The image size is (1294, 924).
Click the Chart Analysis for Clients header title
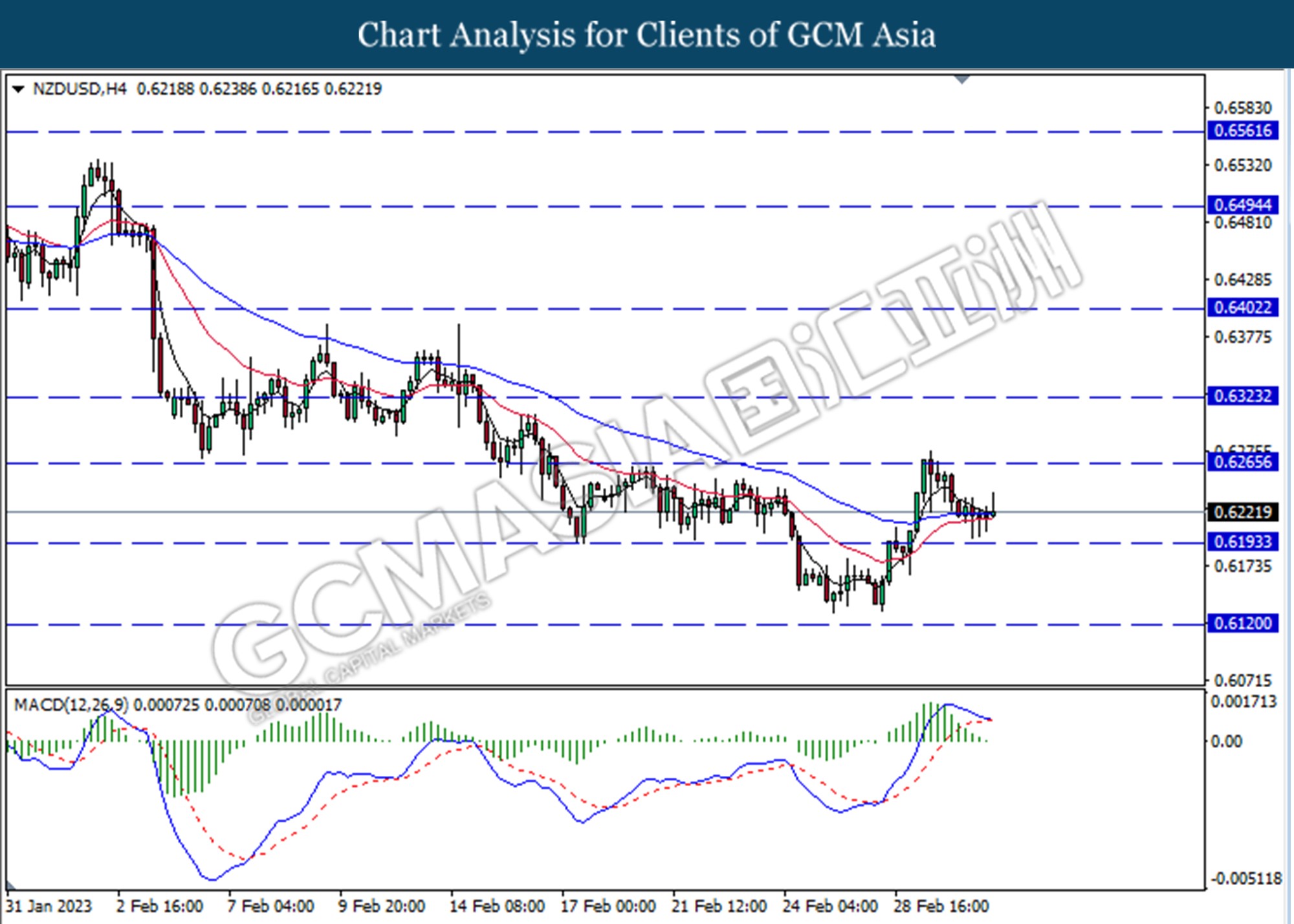click(646, 34)
